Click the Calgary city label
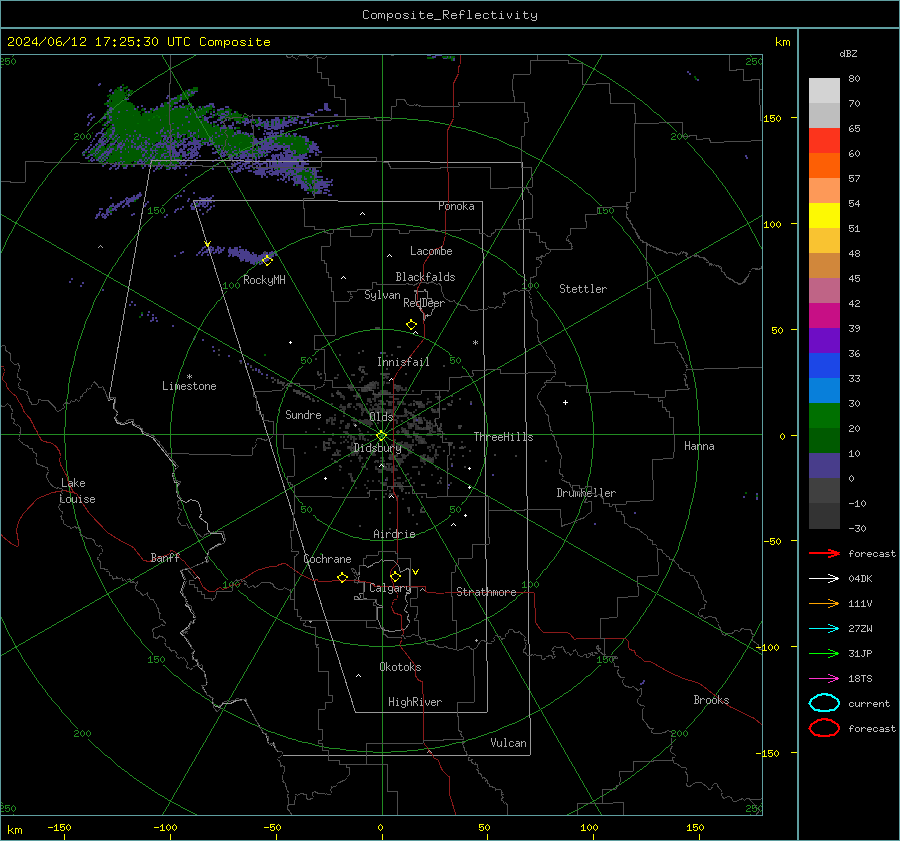 click(x=390, y=588)
